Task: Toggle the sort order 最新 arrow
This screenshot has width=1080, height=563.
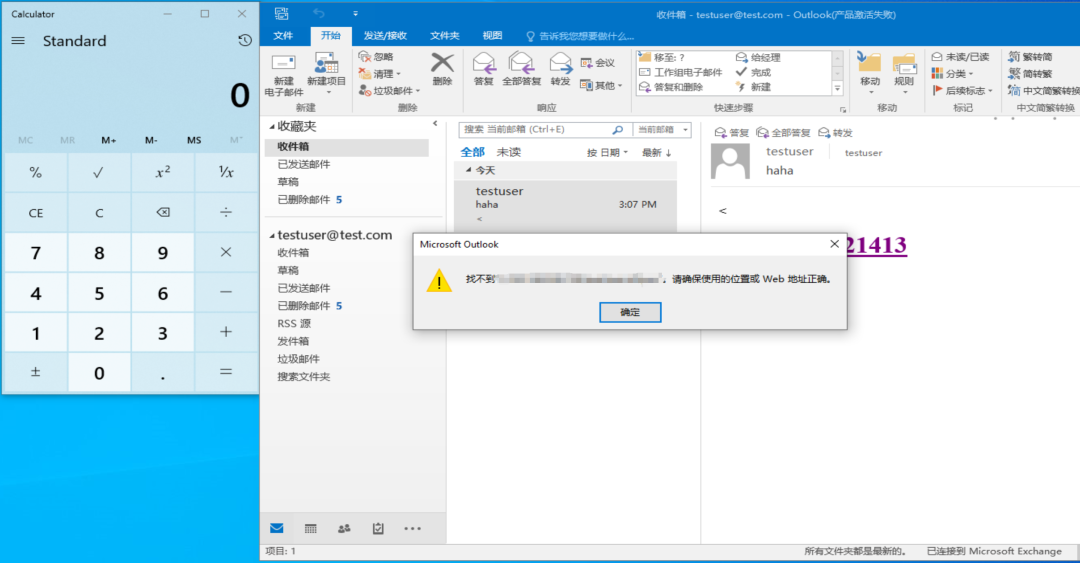Action: (x=657, y=152)
